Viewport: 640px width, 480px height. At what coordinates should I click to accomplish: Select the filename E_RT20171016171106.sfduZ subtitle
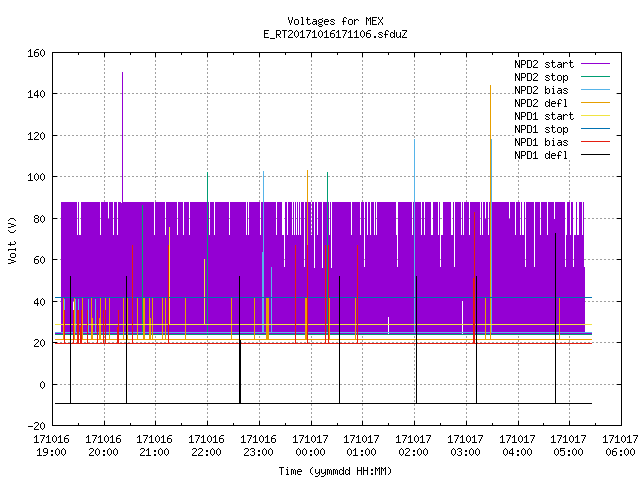335,34
